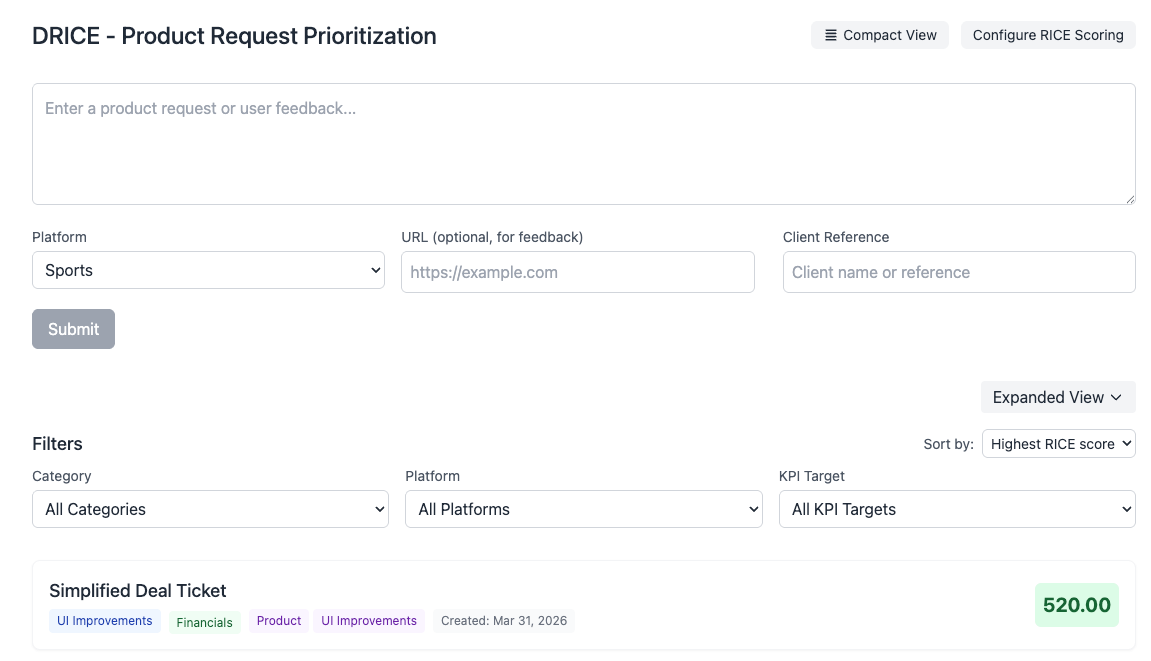Click the URL input field
The width and height of the screenshot is (1151, 661).
pos(577,272)
